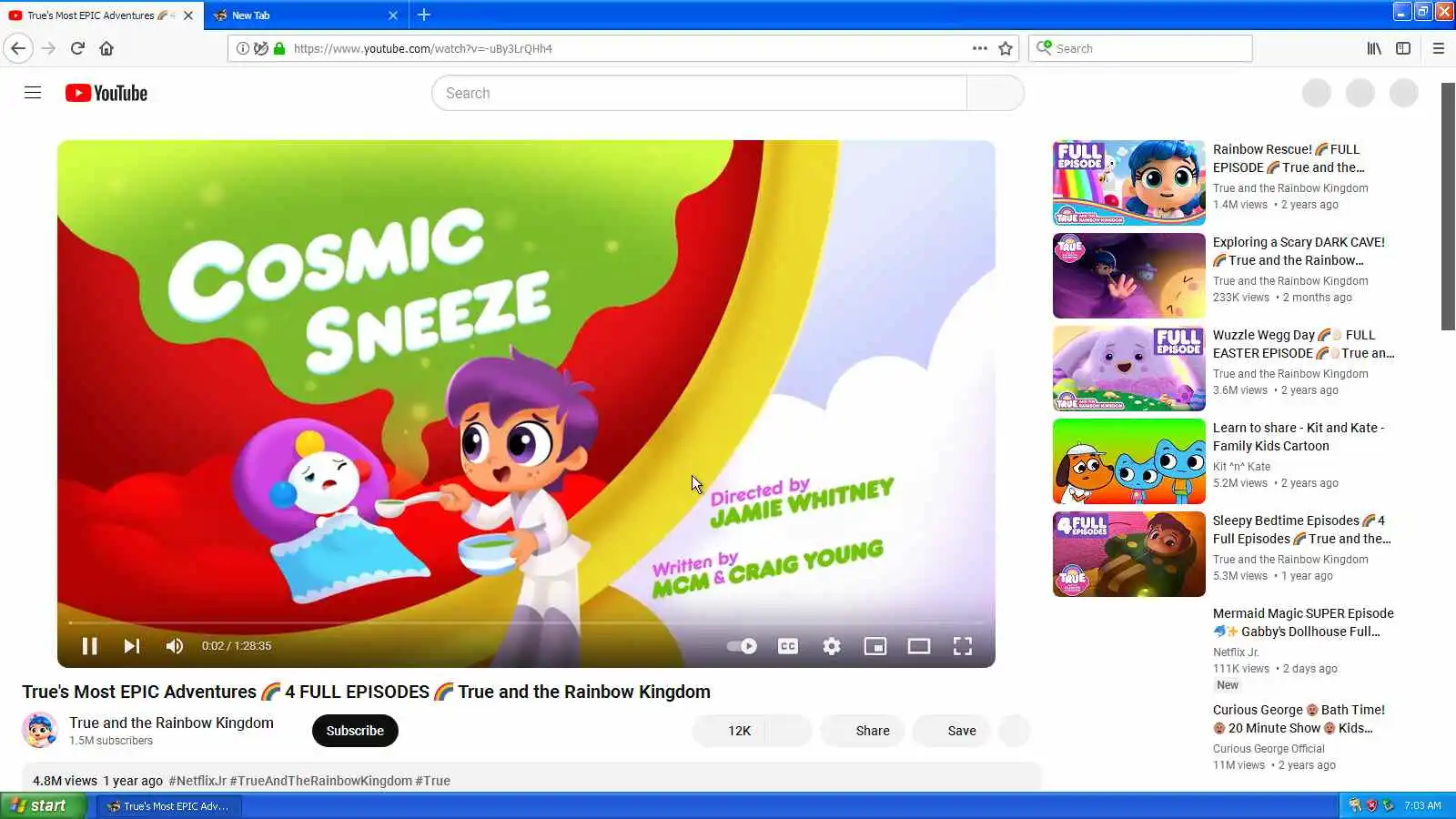This screenshot has width=1456, height=819.
Task: Subscribe to True and the Rainbow Kingdom
Action: point(355,731)
